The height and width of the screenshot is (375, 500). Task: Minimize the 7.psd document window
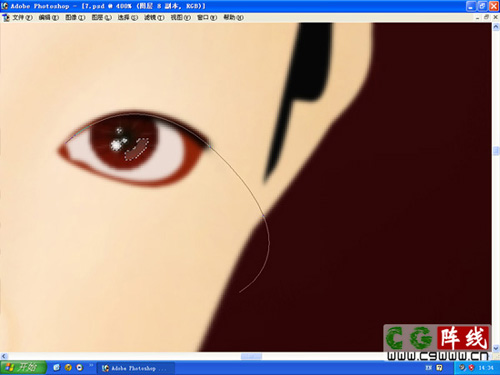click(478, 17)
